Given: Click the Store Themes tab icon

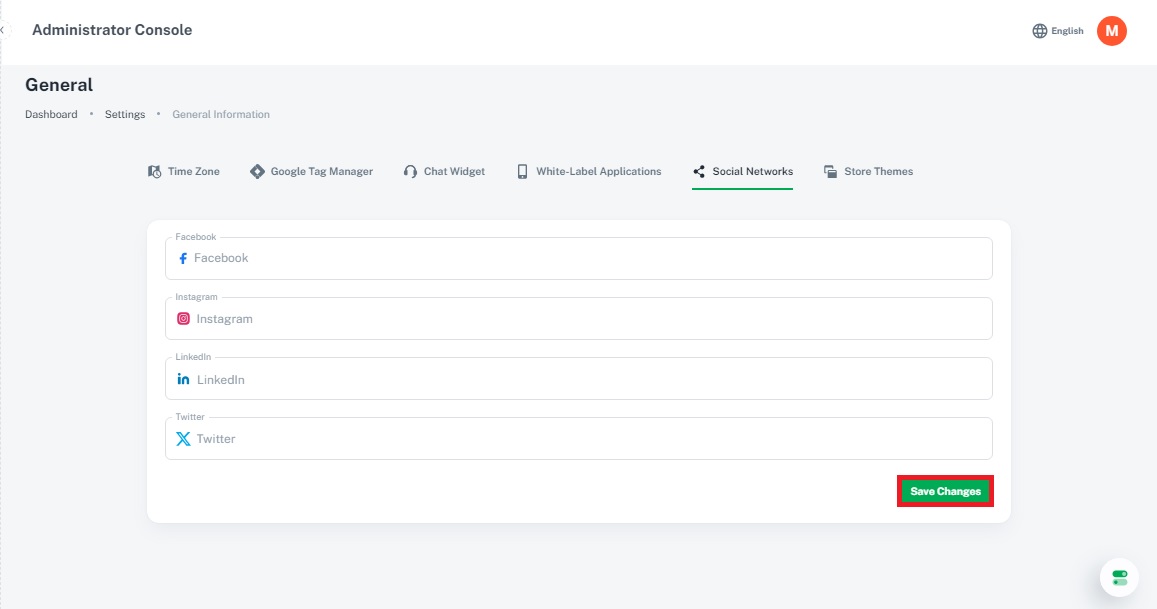Looking at the screenshot, I should (830, 172).
